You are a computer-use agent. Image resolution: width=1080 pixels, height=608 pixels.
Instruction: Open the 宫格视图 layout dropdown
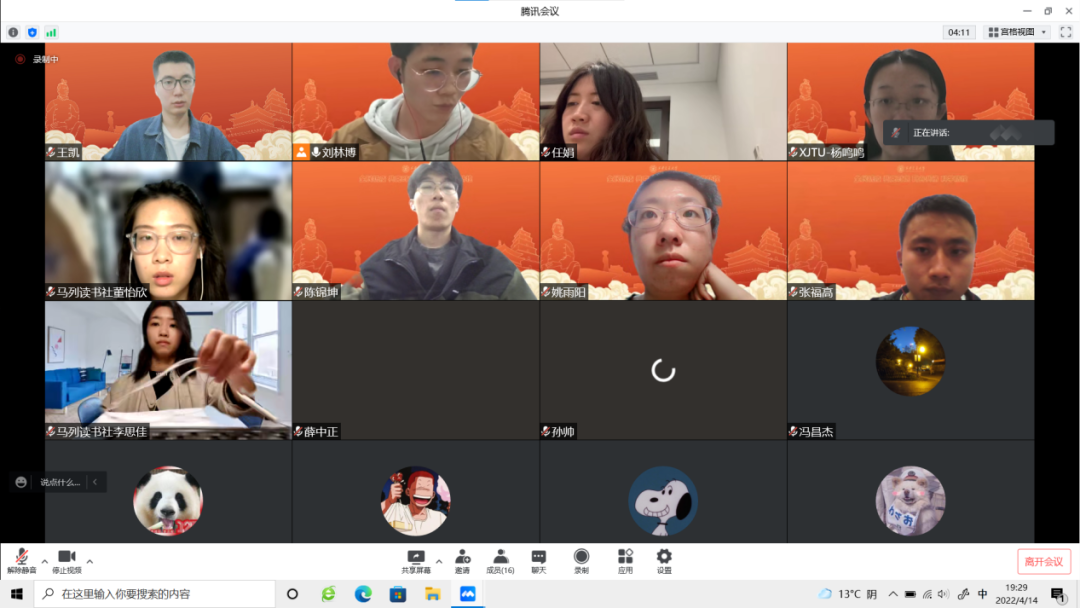(1016, 32)
